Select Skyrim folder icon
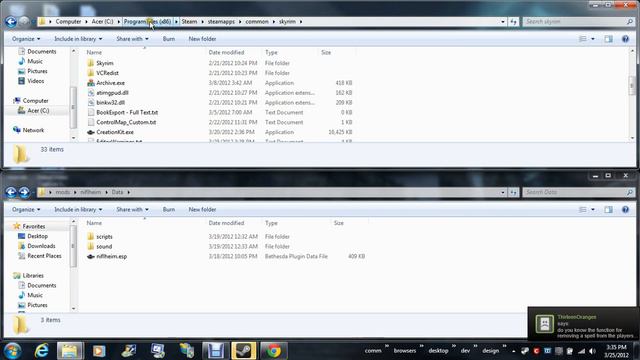The height and width of the screenshot is (360, 640). (91, 63)
